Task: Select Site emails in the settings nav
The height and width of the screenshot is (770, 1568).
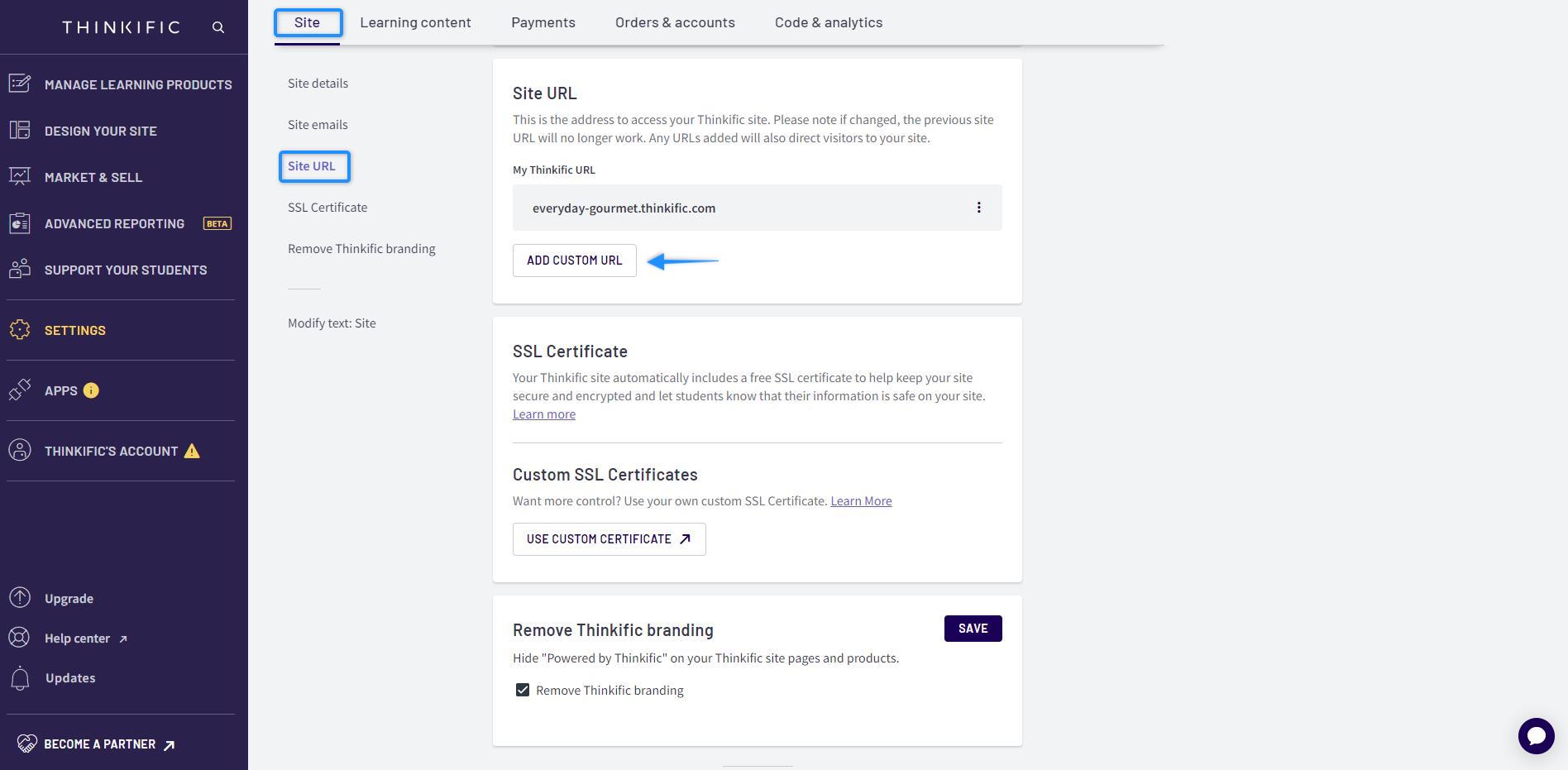Action: tap(317, 124)
